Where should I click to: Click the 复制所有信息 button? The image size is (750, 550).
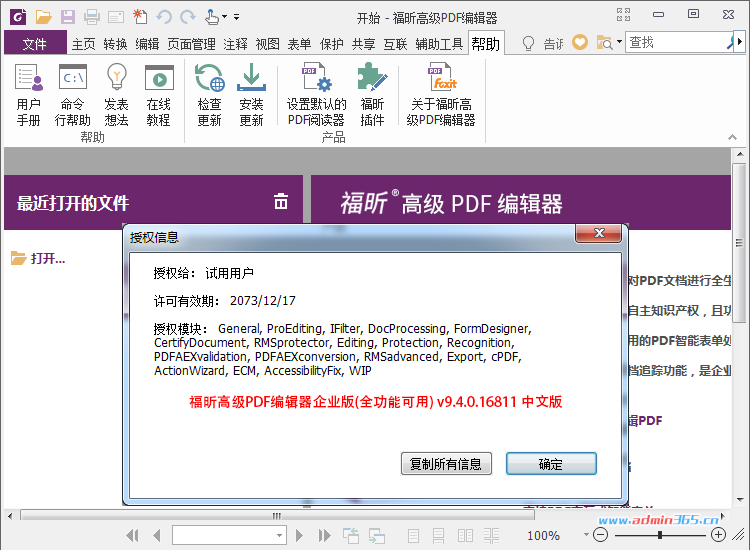coord(446,463)
